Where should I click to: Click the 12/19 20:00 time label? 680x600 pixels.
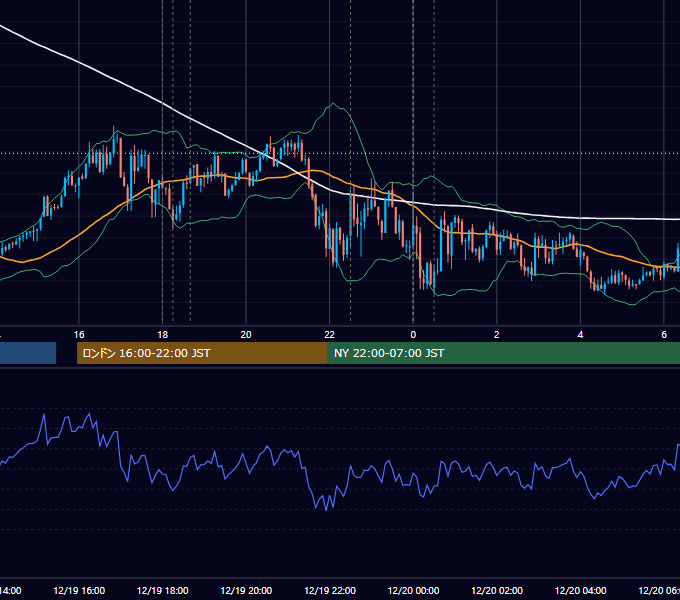coord(246,590)
